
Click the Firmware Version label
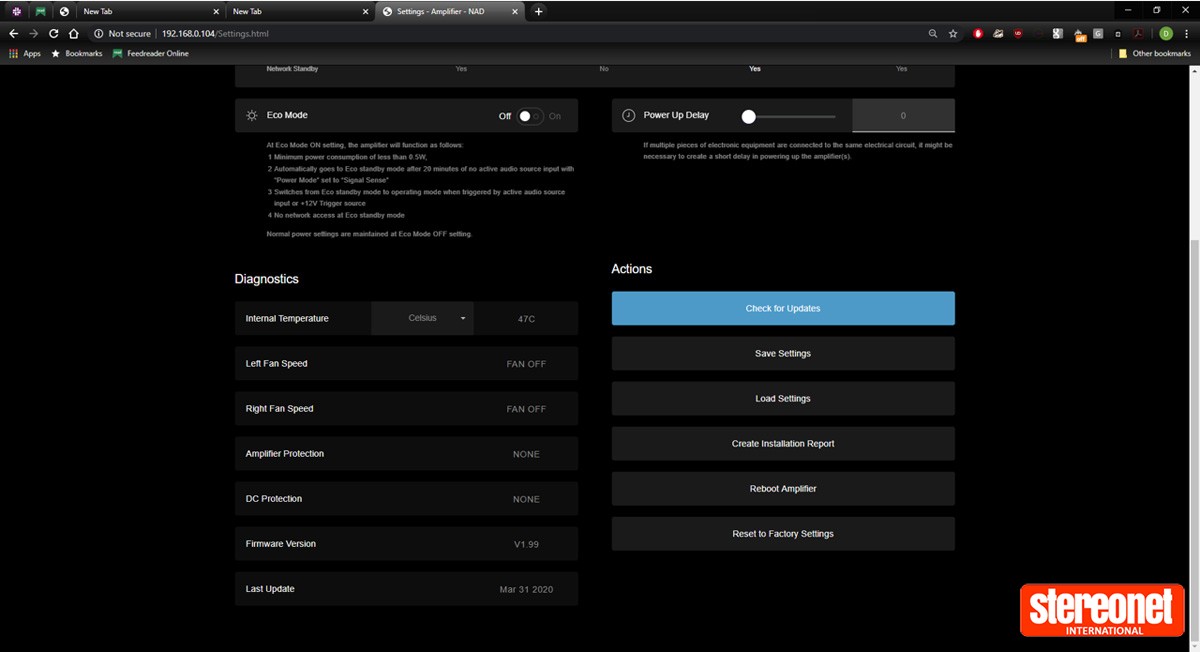[281, 544]
